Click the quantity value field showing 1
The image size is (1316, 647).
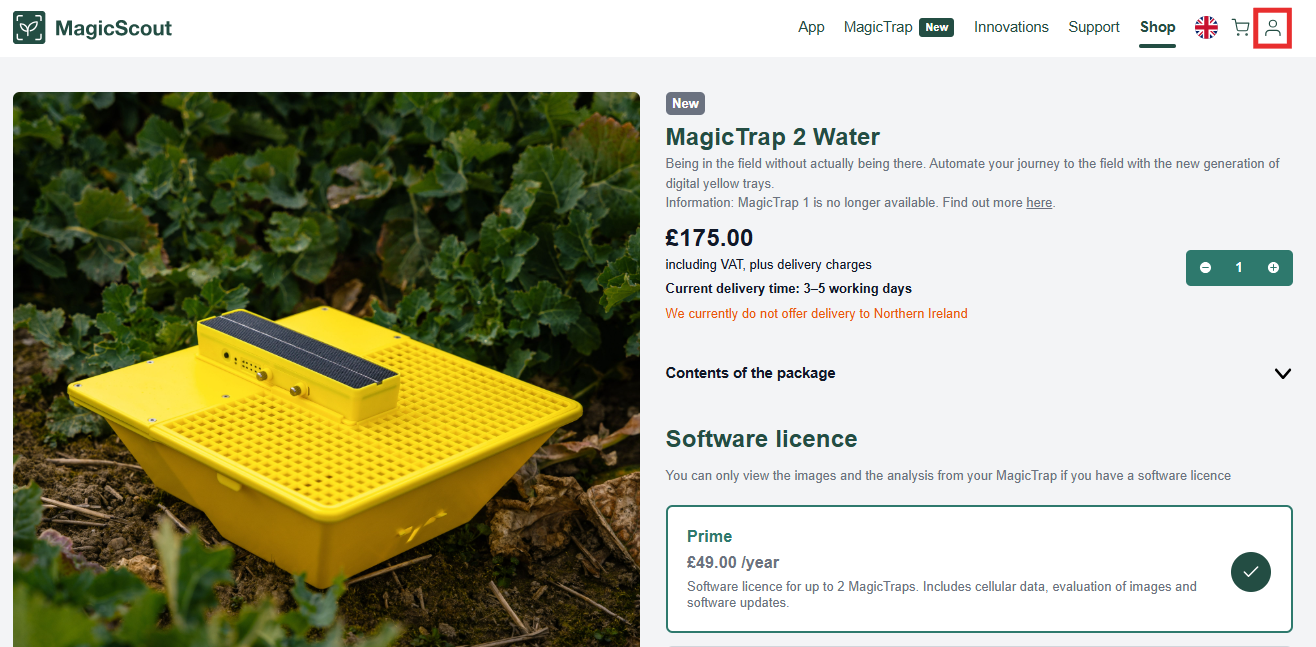point(1239,268)
